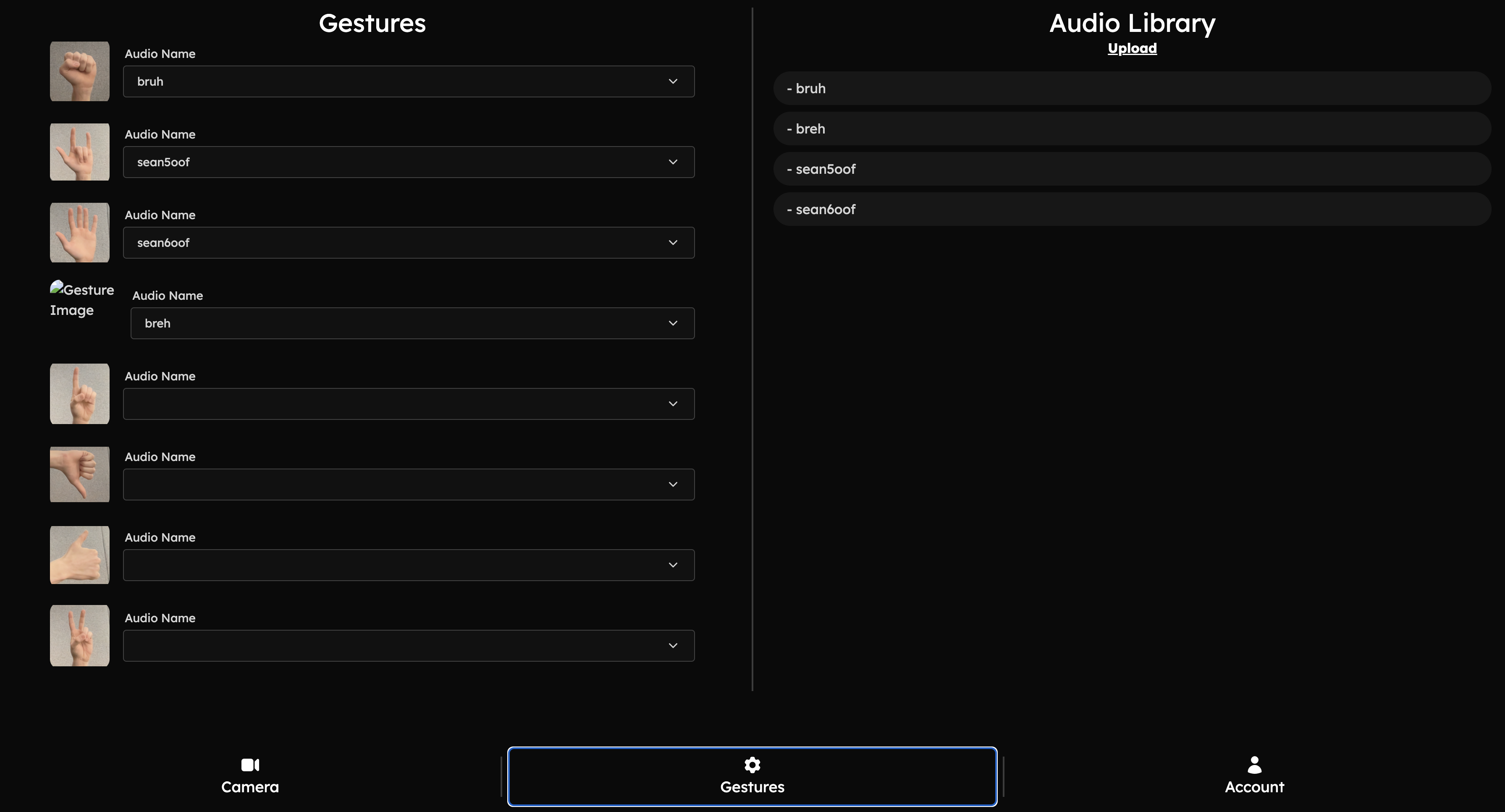This screenshot has width=1505, height=812.
Task: Click the Upload link in Audio Library
Action: pos(1132,48)
